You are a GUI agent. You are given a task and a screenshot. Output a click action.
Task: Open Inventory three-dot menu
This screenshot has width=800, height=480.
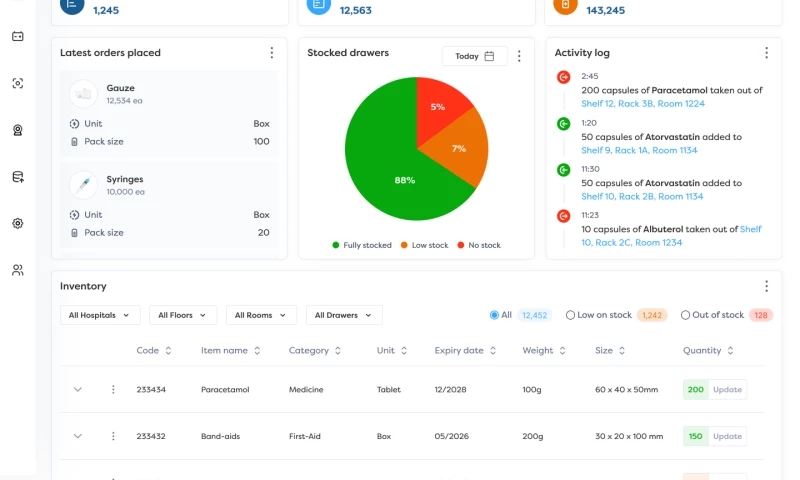pos(766,286)
